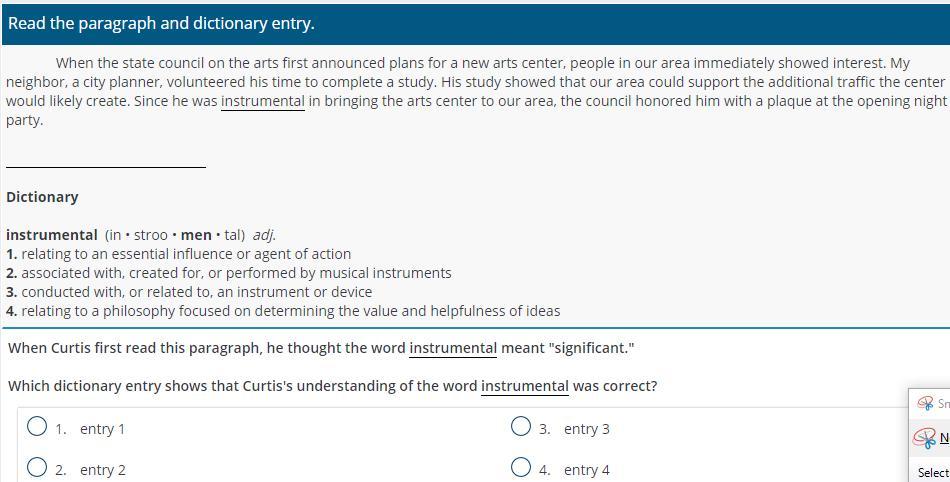Choose the entry 2 radio button
The image size is (950, 482).
click(x=37, y=467)
